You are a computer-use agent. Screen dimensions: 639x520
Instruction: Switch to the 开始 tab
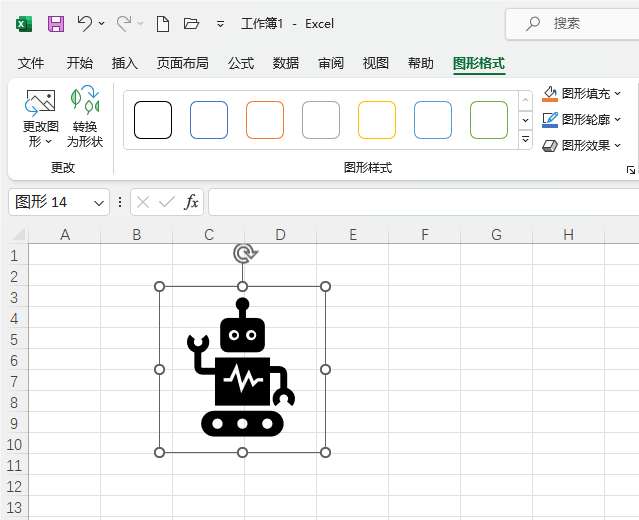[80, 63]
